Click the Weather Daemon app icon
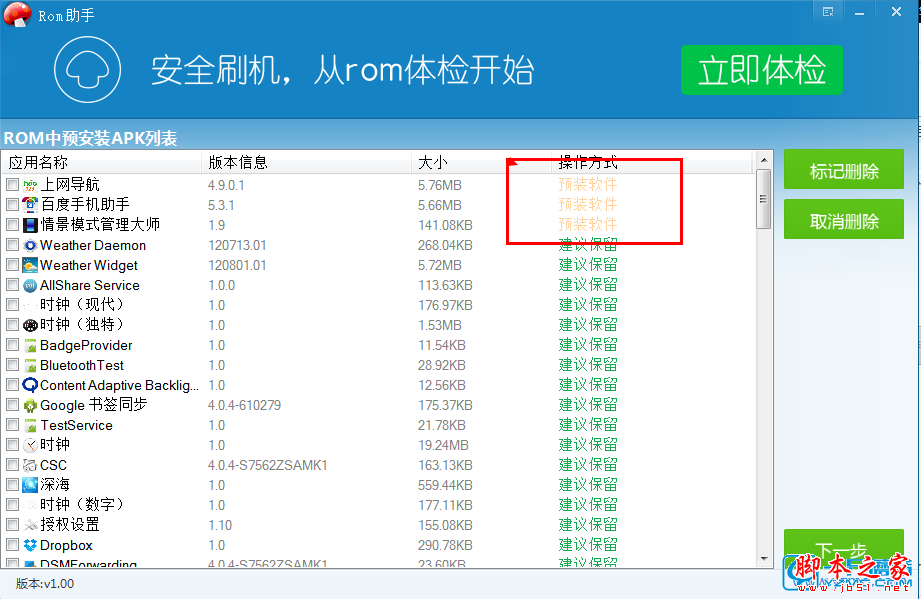921x599 pixels. pyautogui.click(x=30, y=245)
